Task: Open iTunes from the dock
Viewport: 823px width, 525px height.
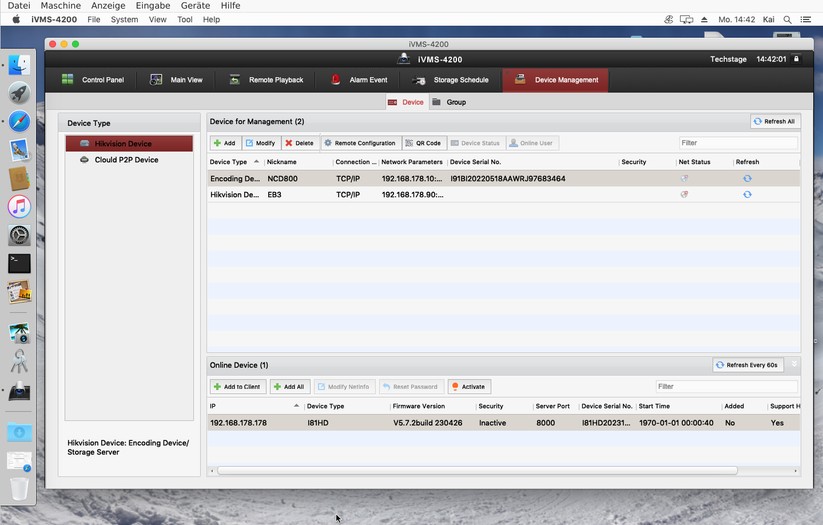Action: (19, 206)
